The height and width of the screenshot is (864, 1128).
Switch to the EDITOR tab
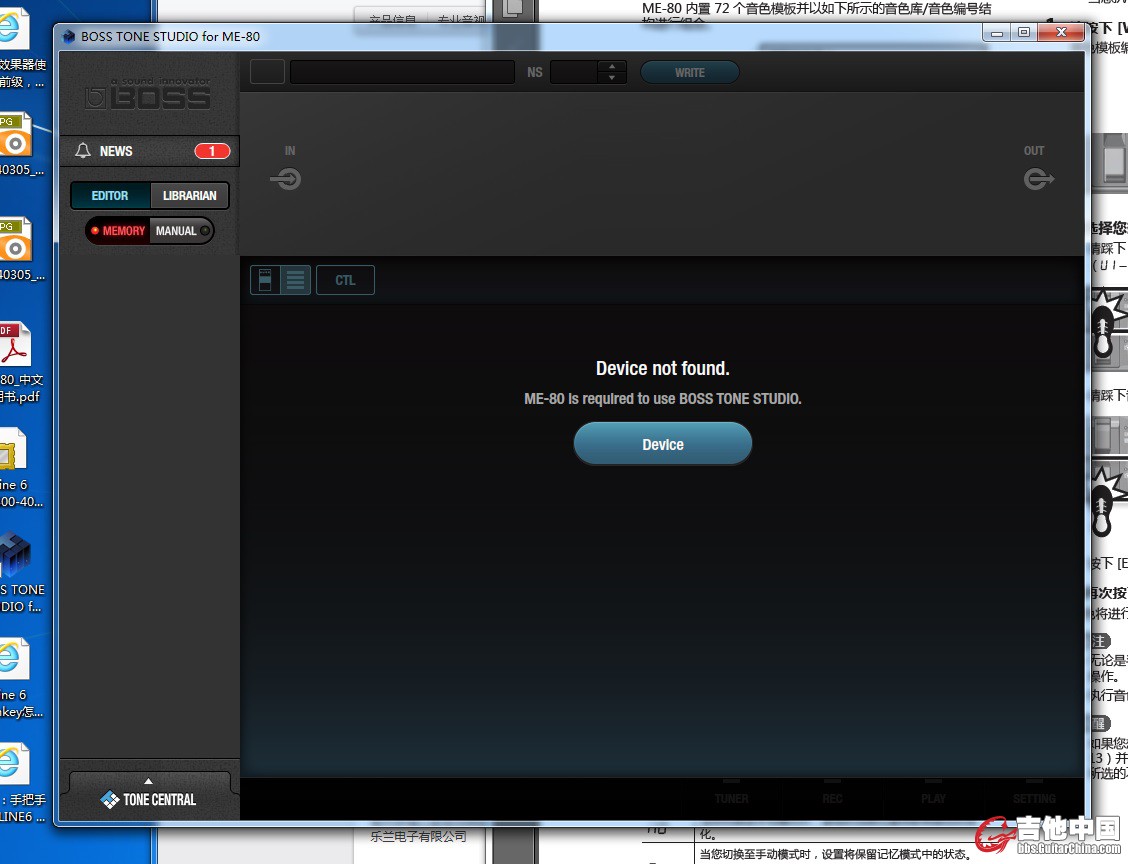[110, 196]
